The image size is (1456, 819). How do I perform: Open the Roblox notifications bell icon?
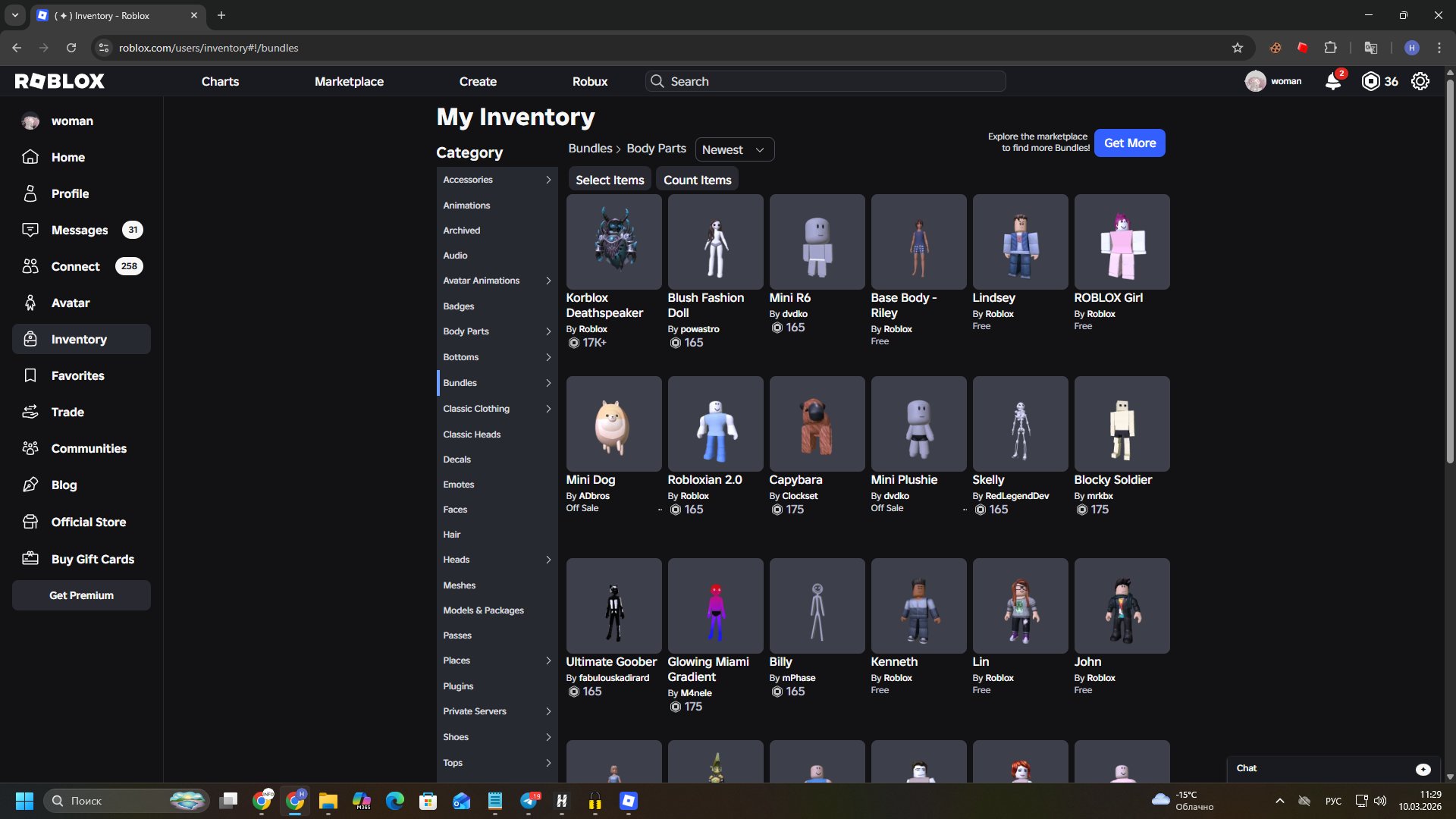point(1334,81)
